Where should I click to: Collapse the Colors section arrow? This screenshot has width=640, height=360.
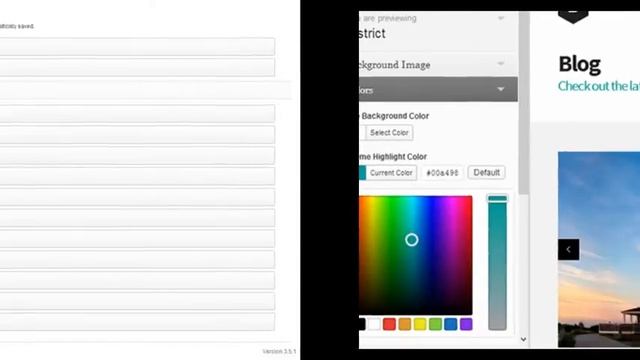500,89
